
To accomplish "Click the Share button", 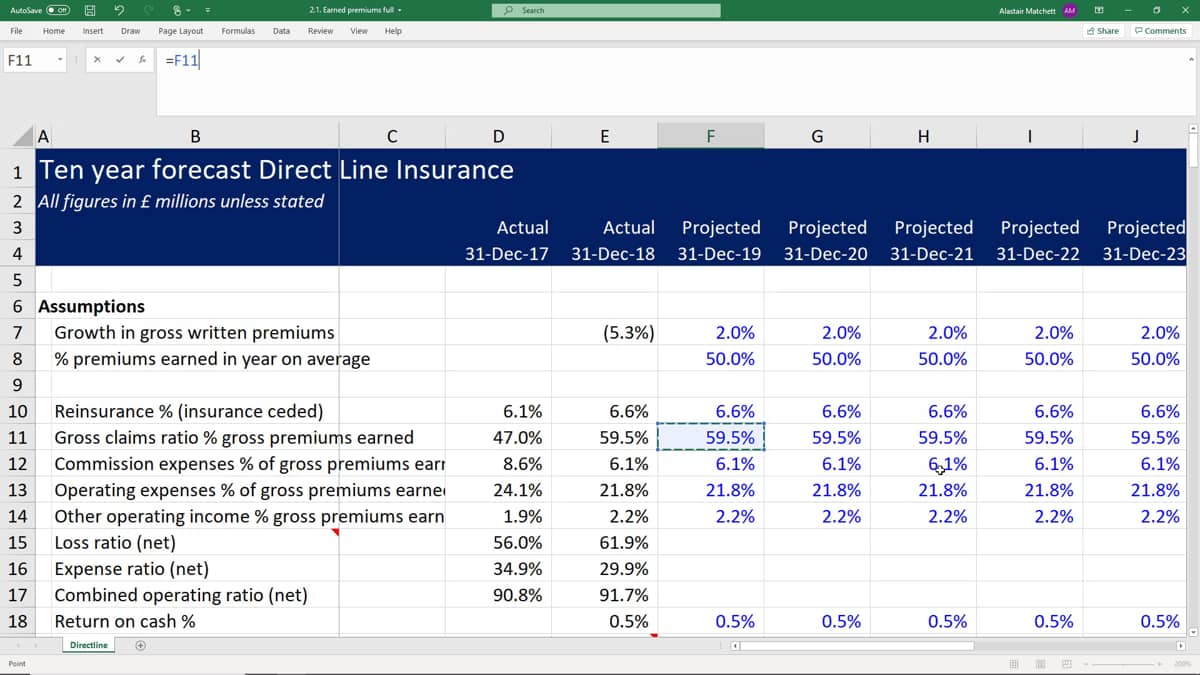I will point(1103,31).
